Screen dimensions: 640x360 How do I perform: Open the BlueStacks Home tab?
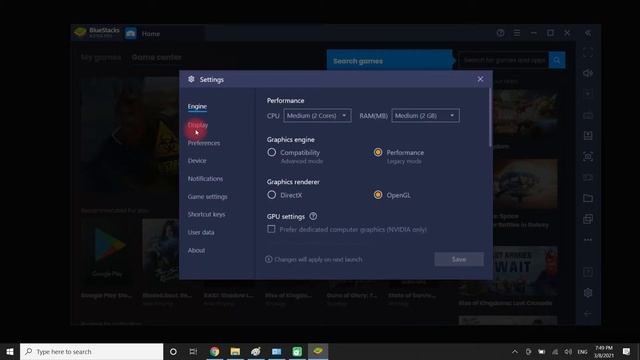point(151,34)
